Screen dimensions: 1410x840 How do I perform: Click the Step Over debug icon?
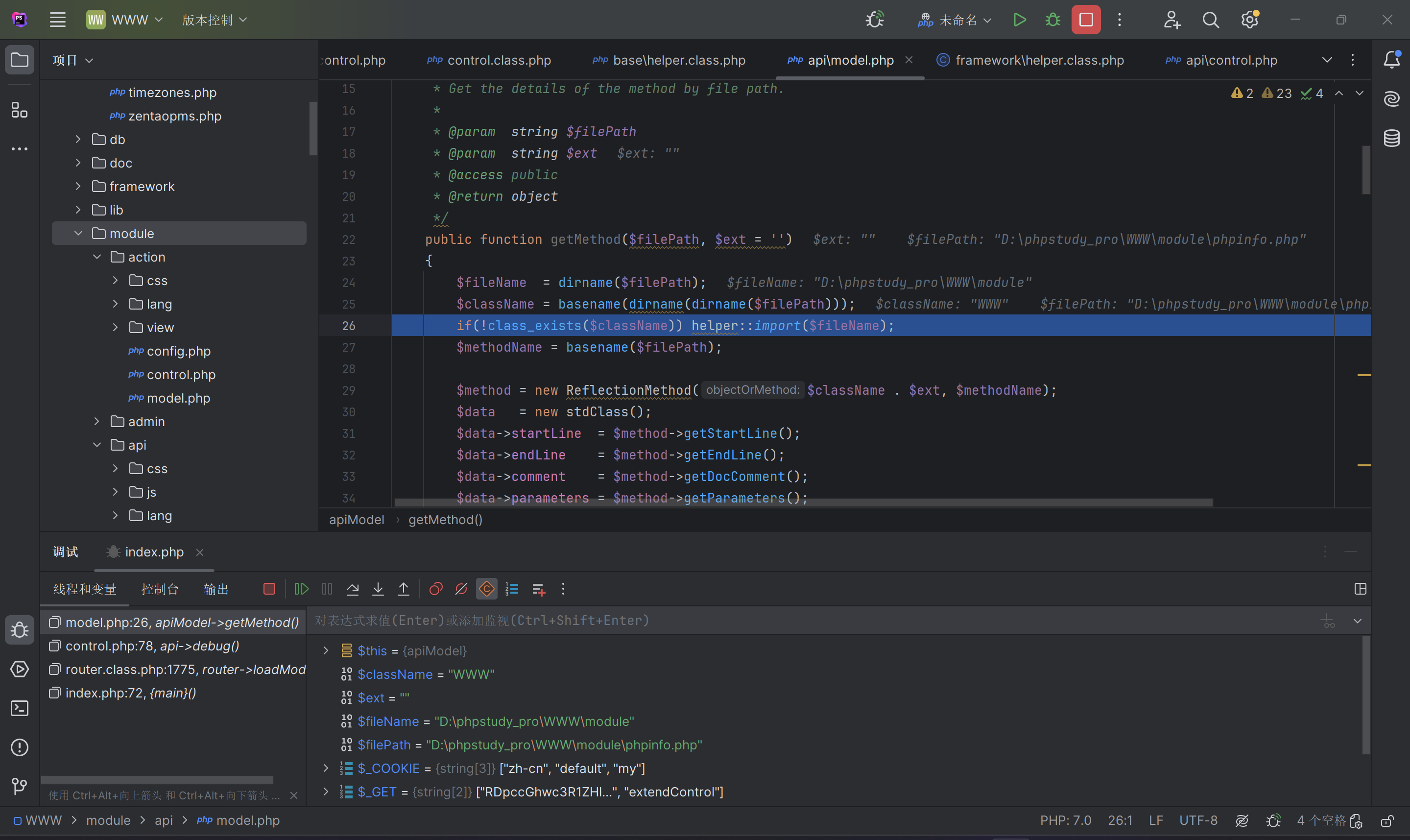[353, 589]
